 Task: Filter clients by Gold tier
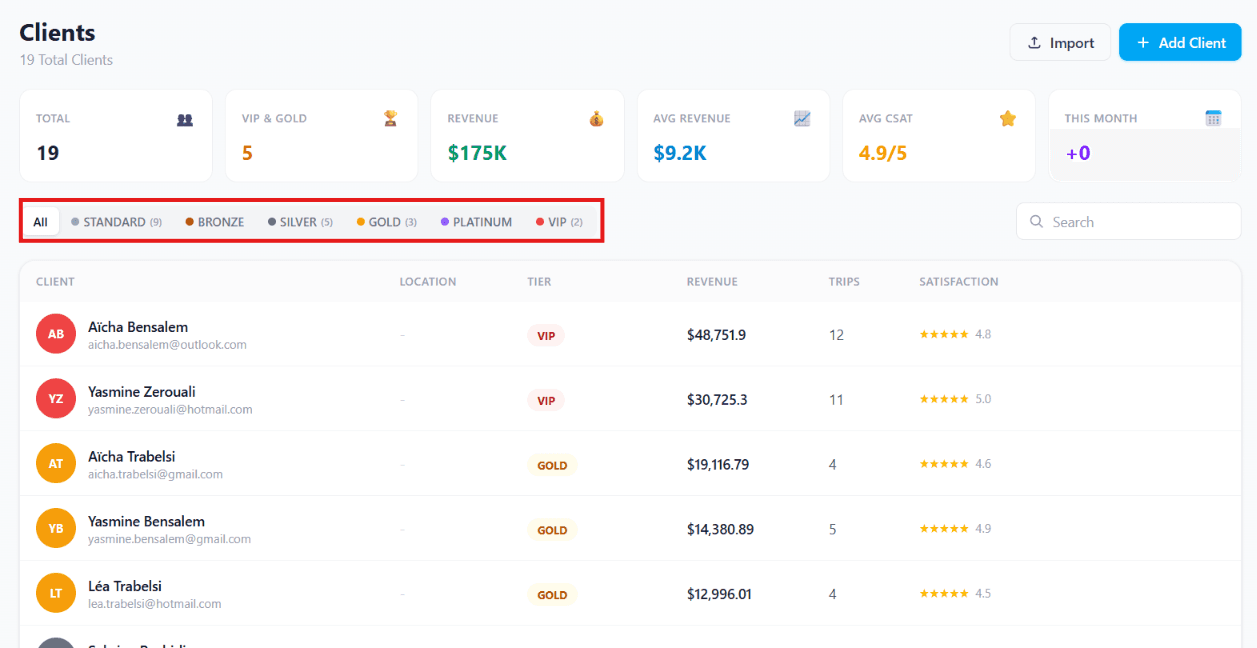[387, 222]
